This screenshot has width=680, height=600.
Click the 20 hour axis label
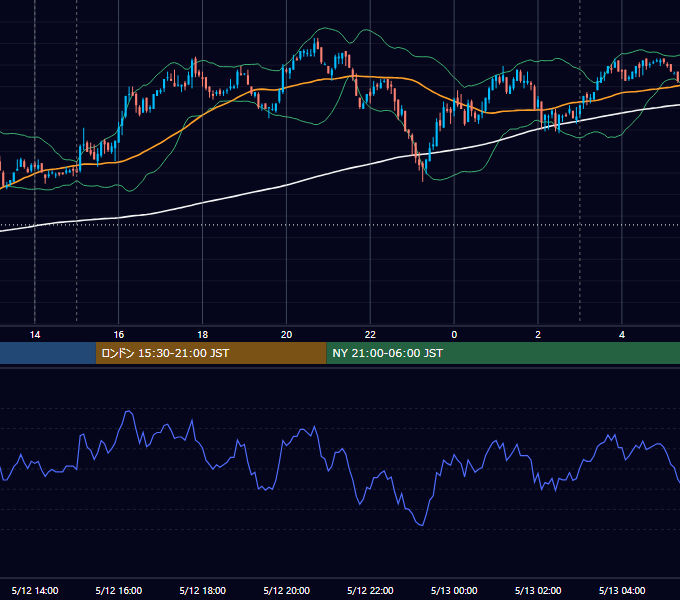286,335
